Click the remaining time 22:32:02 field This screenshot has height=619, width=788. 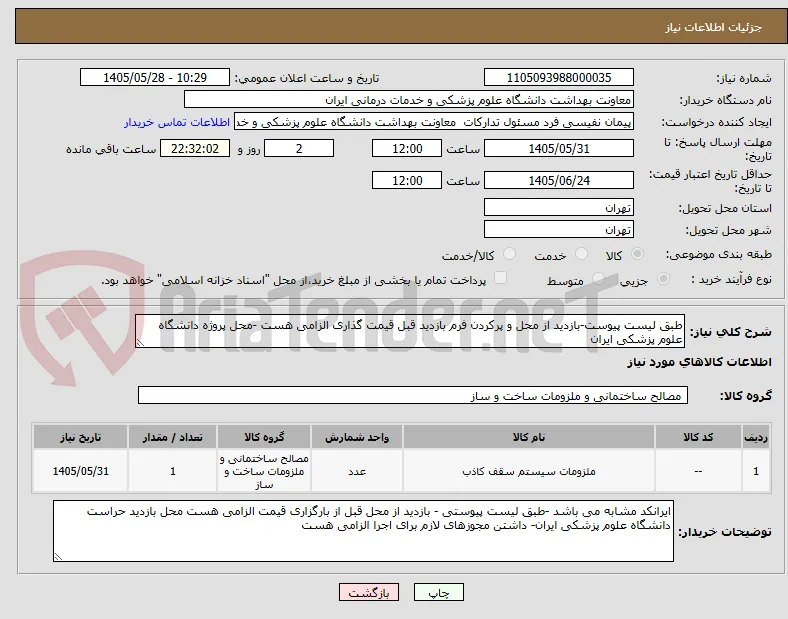coord(195,149)
